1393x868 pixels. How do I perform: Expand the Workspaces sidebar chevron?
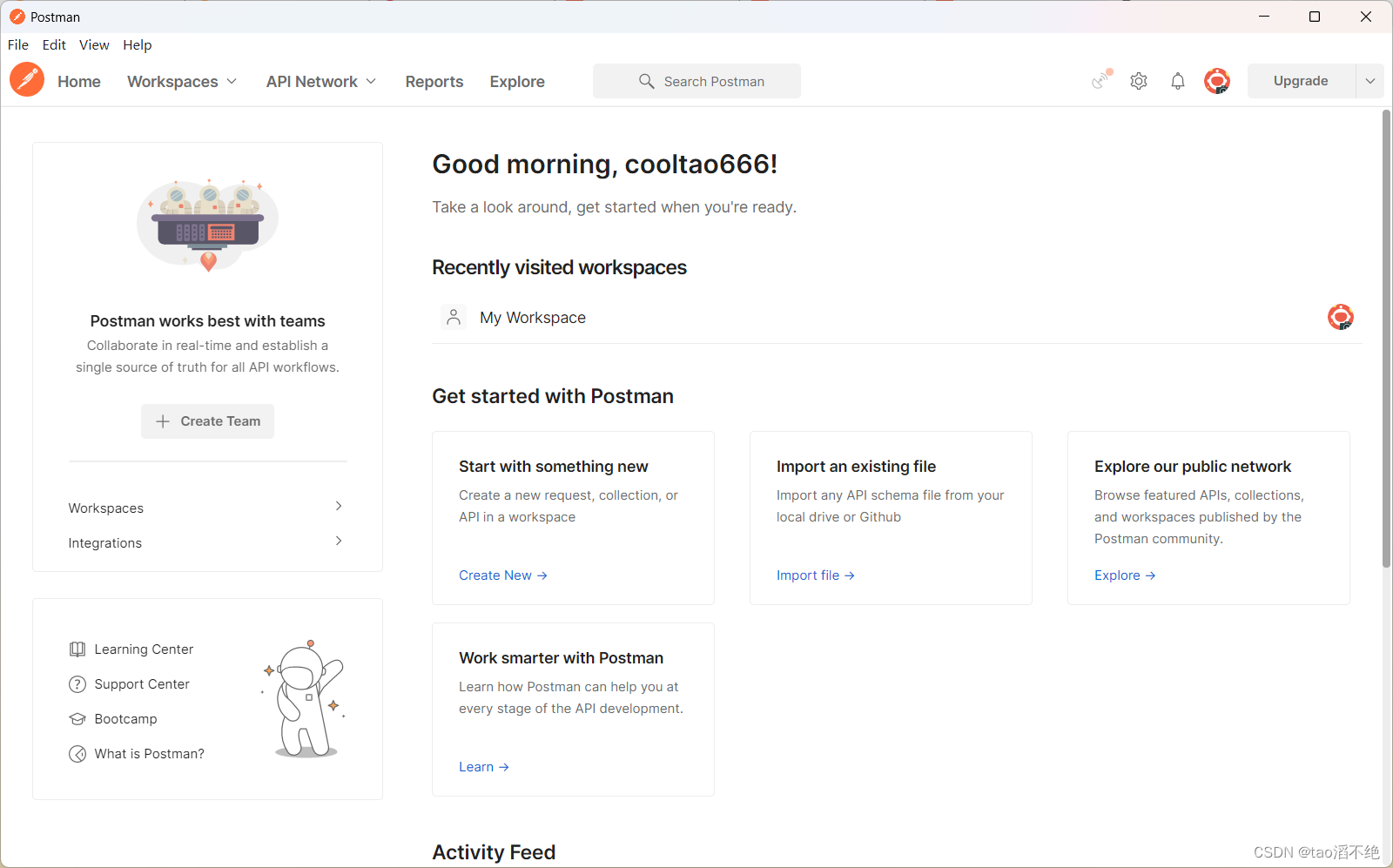339,506
